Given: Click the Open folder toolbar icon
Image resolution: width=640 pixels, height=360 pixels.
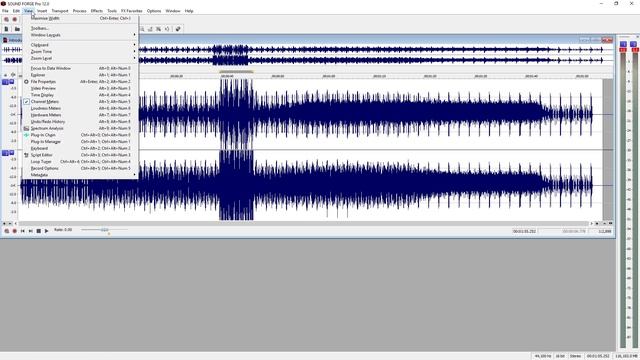Looking at the screenshot, I should point(17,29).
